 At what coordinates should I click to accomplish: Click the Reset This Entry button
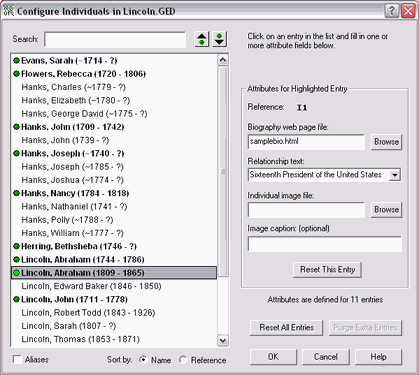pos(327,269)
